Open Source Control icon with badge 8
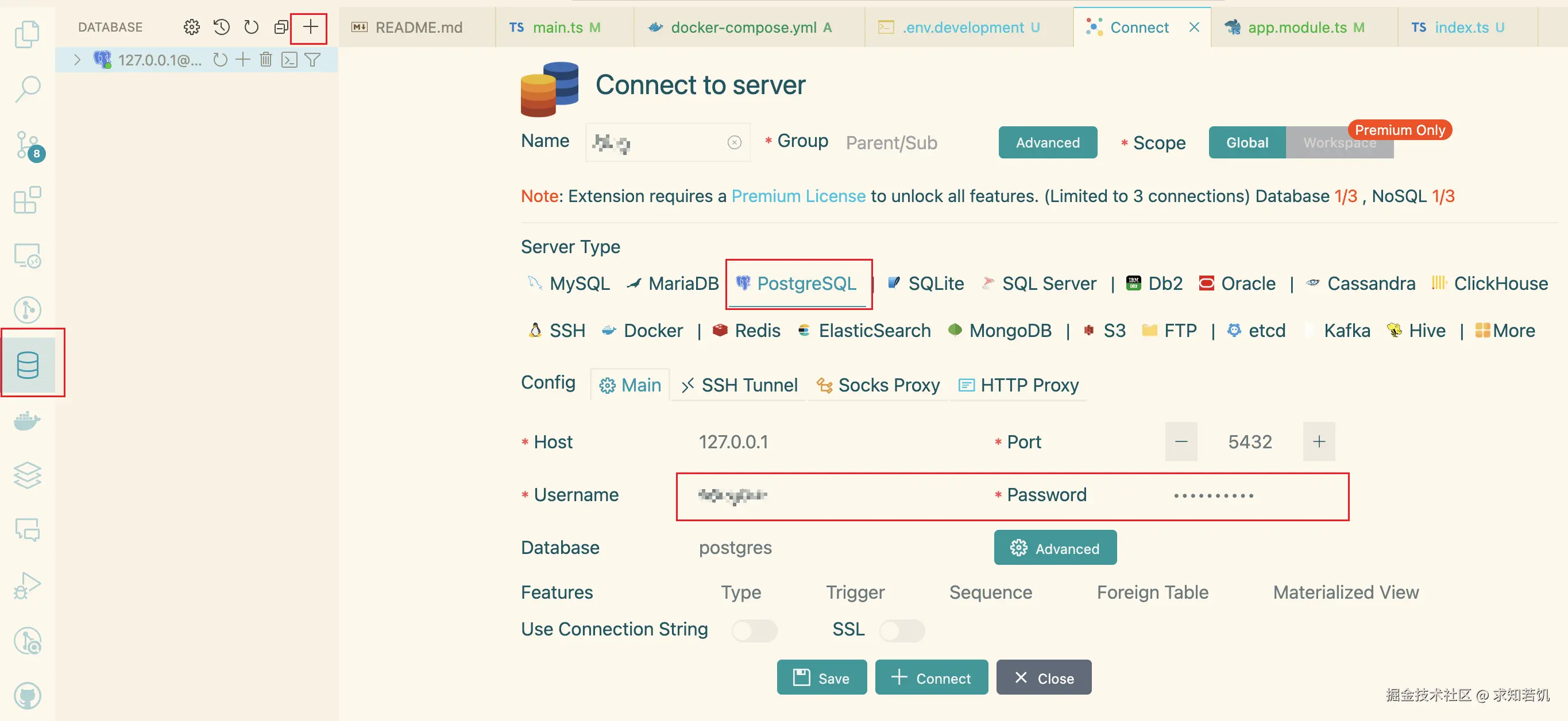 coord(28,144)
